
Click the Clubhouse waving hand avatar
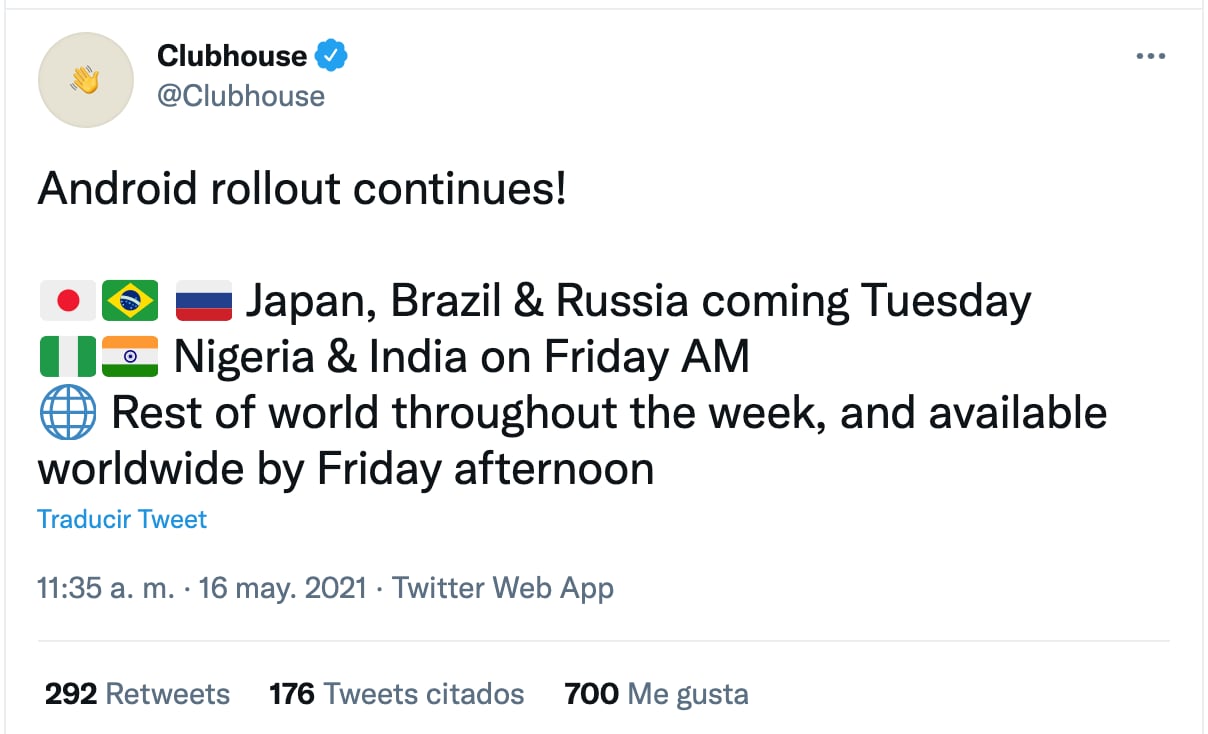coord(86,80)
